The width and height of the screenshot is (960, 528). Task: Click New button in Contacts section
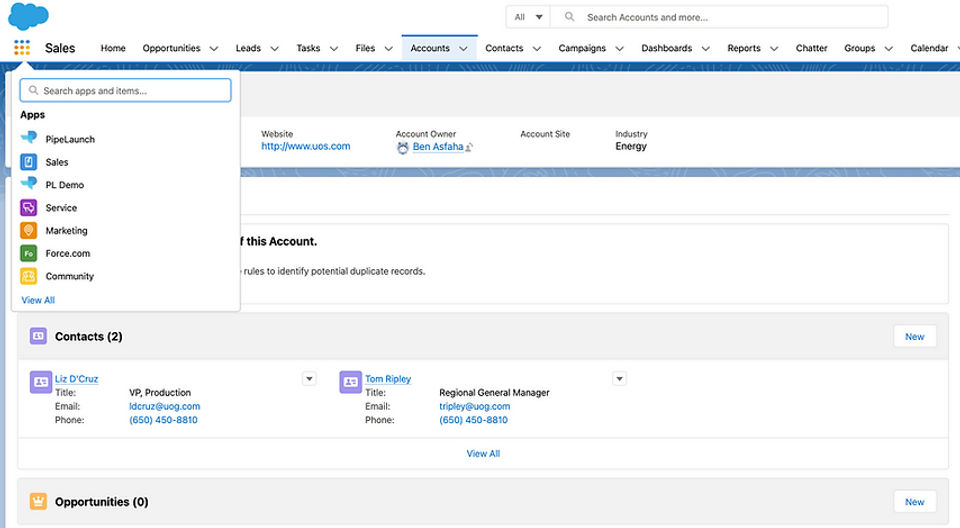pos(914,336)
